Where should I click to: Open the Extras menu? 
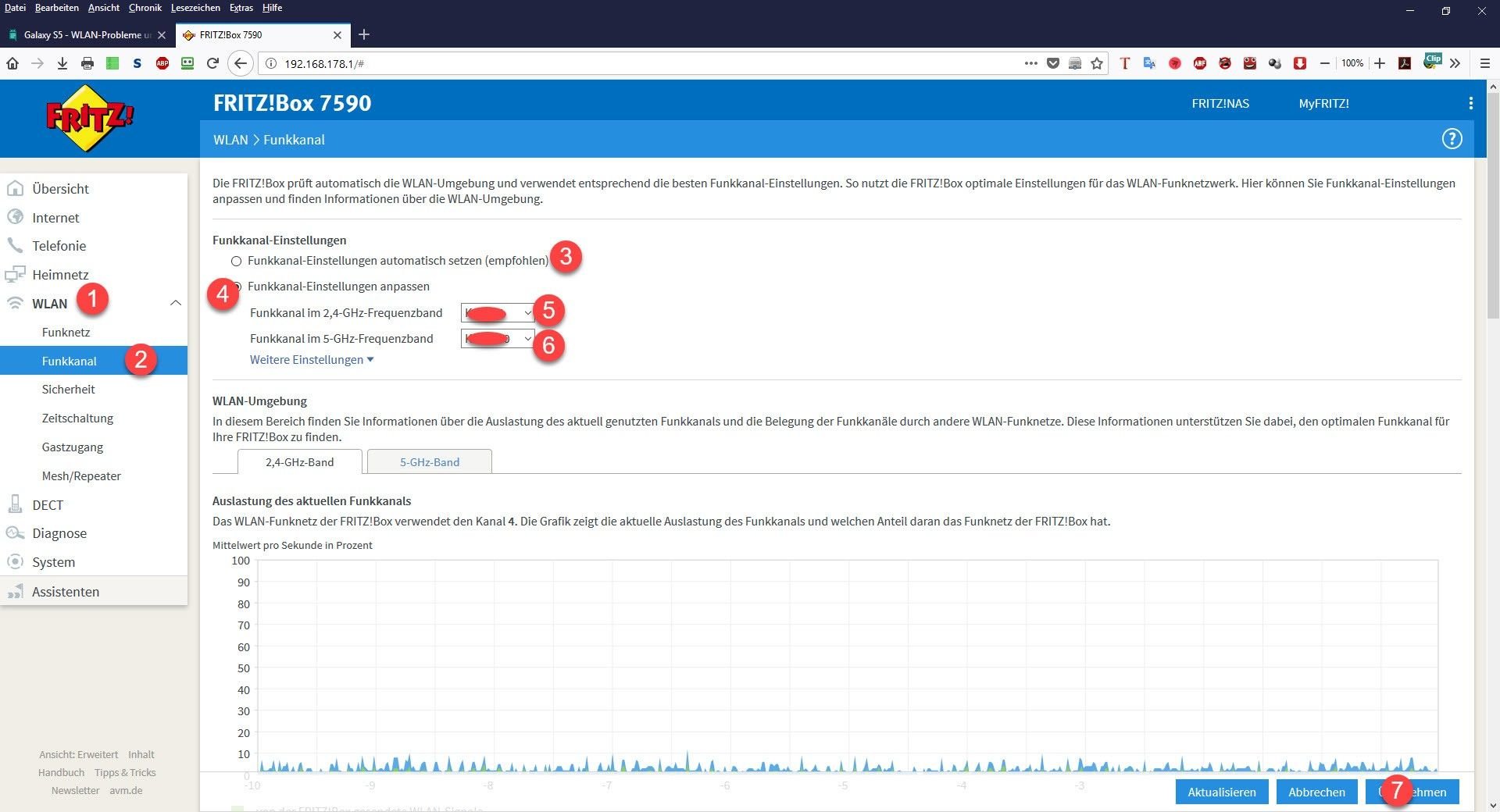(241, 8)
